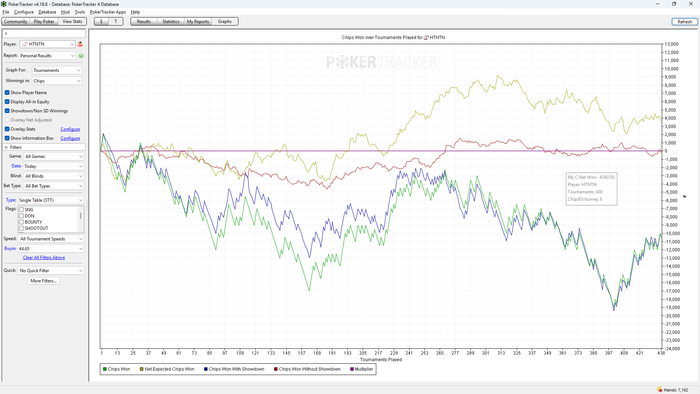700x394 pixels.
Task: Open the Bet Type dropdown
Action: click(x=53, y=186)
